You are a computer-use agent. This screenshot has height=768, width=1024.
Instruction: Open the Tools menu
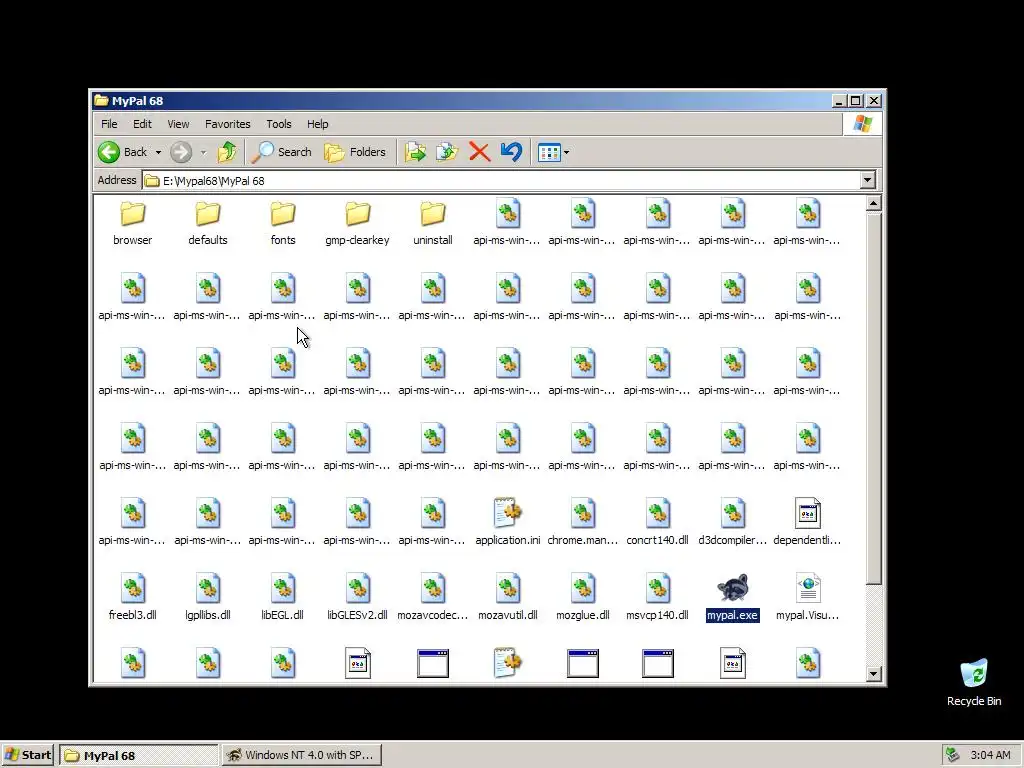pyautogui.click(x=278, y=123)
